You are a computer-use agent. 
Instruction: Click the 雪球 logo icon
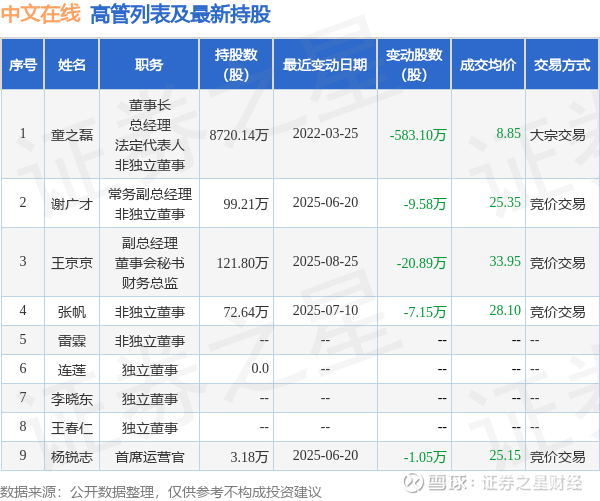pyautogui.click(x=413, y=482)
